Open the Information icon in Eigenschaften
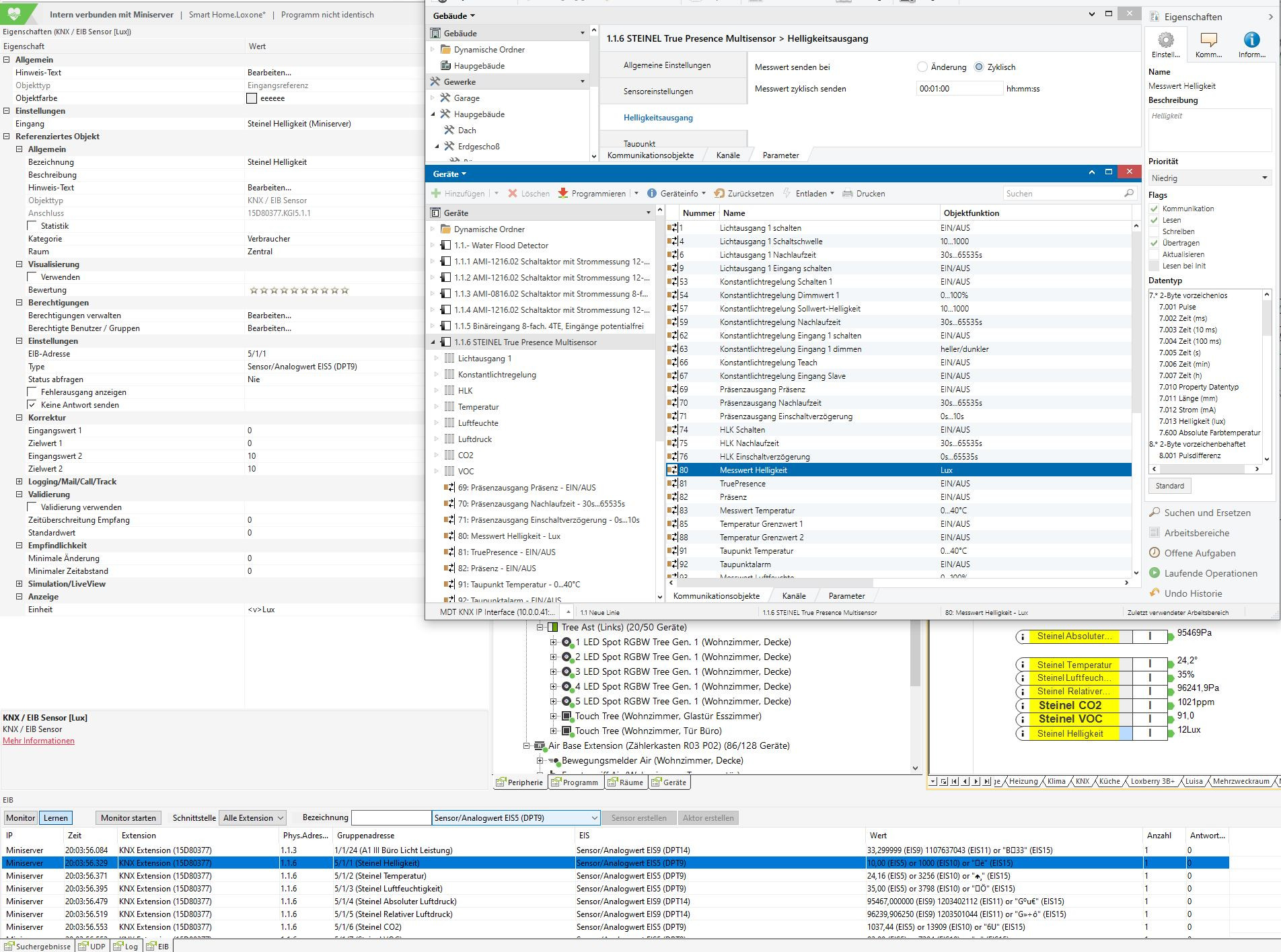 click(1251, 41)
